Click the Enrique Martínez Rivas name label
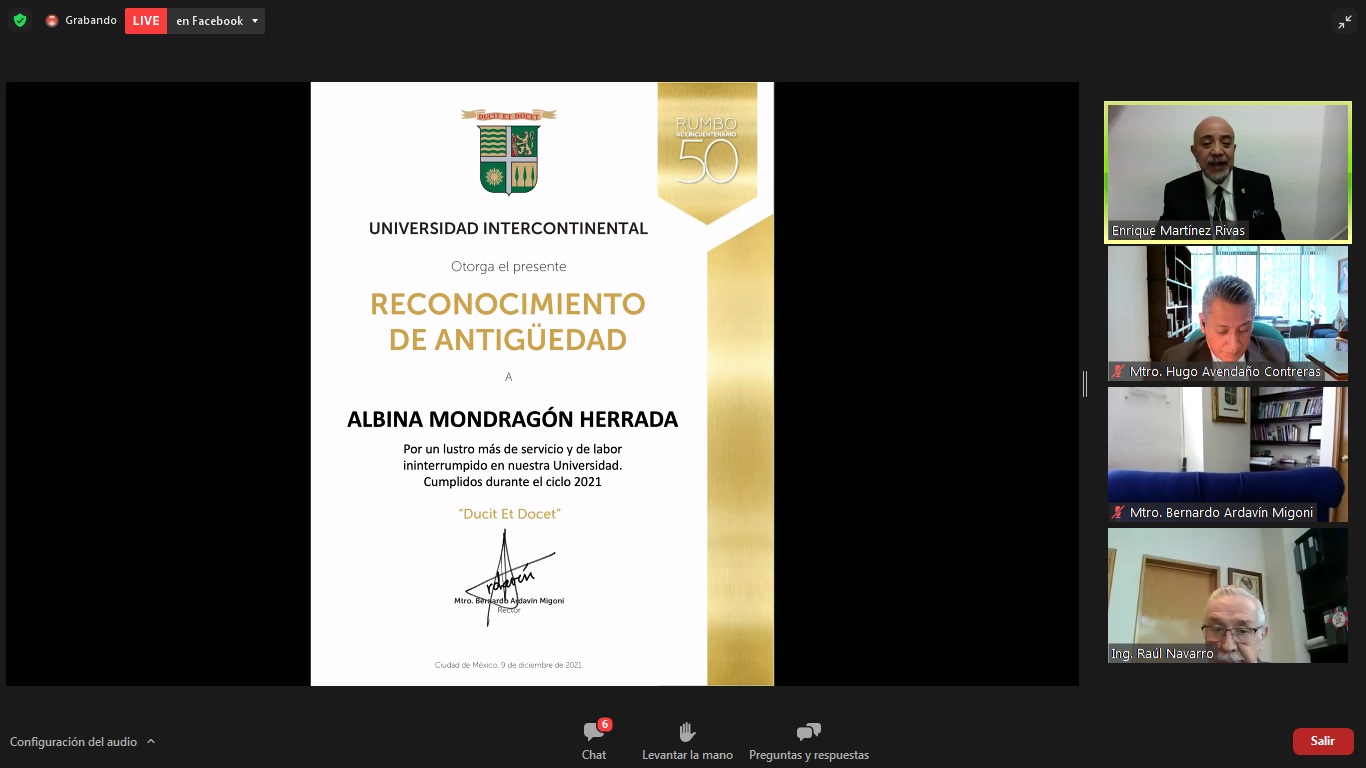Screen dimensions: 1366x768 click(x=1178, y=230)
